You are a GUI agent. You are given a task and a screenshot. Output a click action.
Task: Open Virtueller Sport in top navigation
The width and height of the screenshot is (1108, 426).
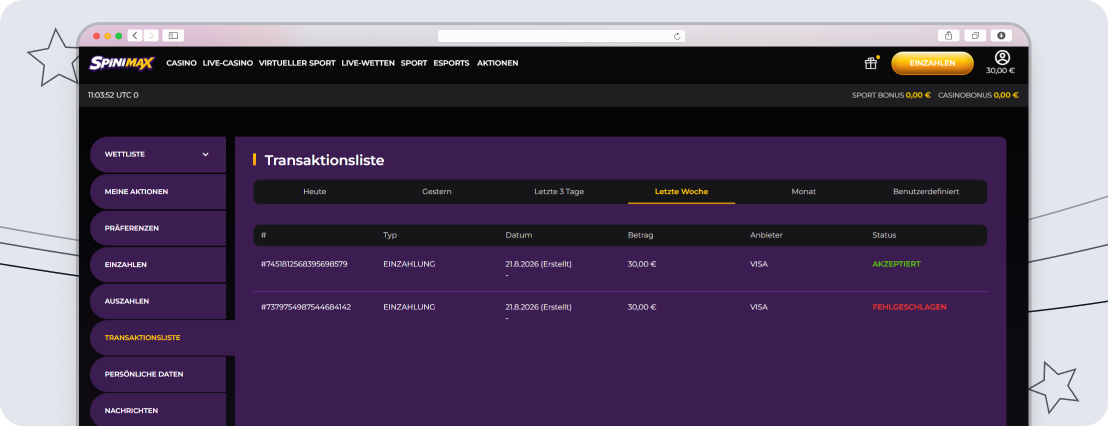coord(297,63)
